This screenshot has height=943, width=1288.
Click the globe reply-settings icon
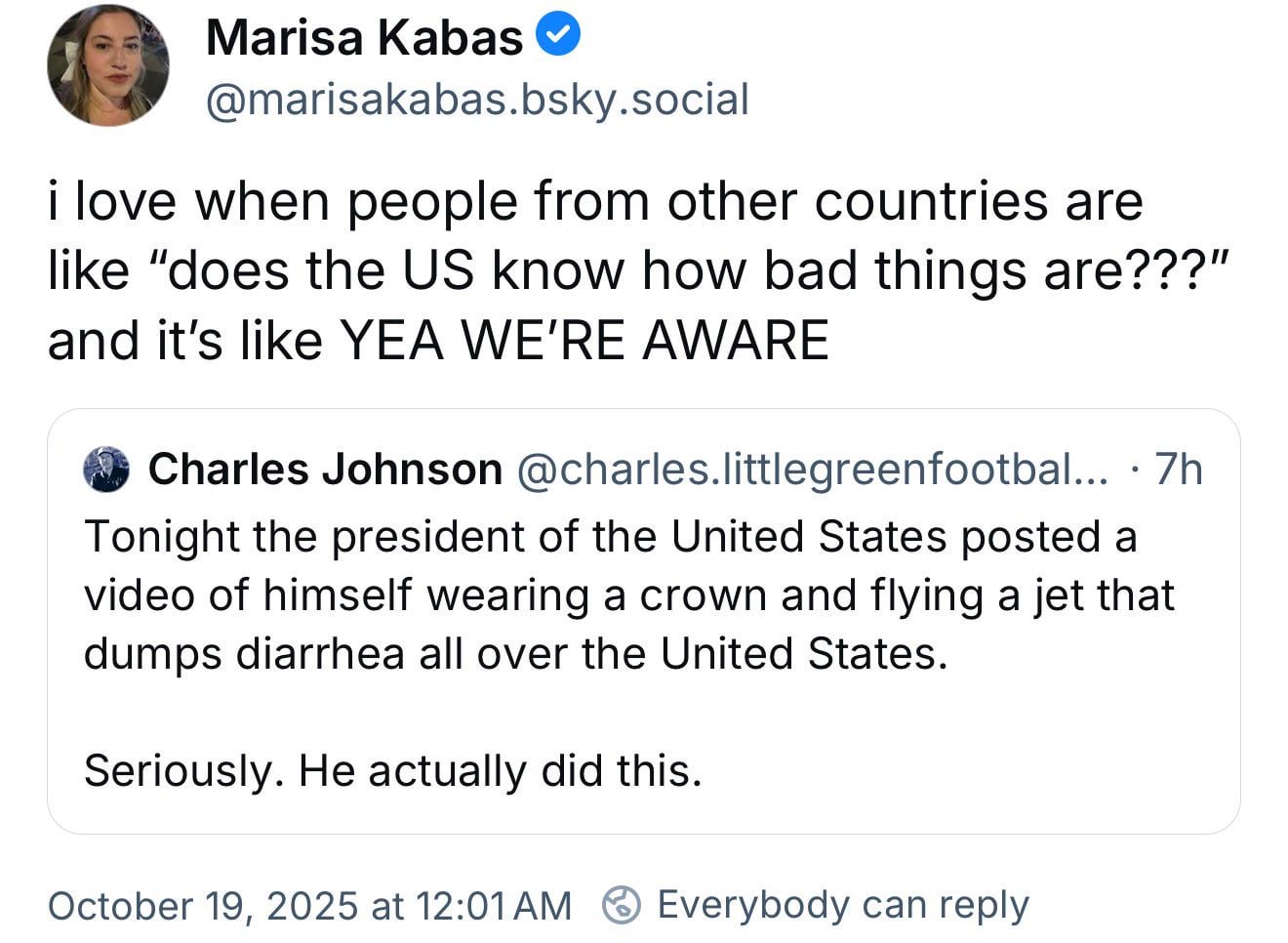click(x=622, y=905)
